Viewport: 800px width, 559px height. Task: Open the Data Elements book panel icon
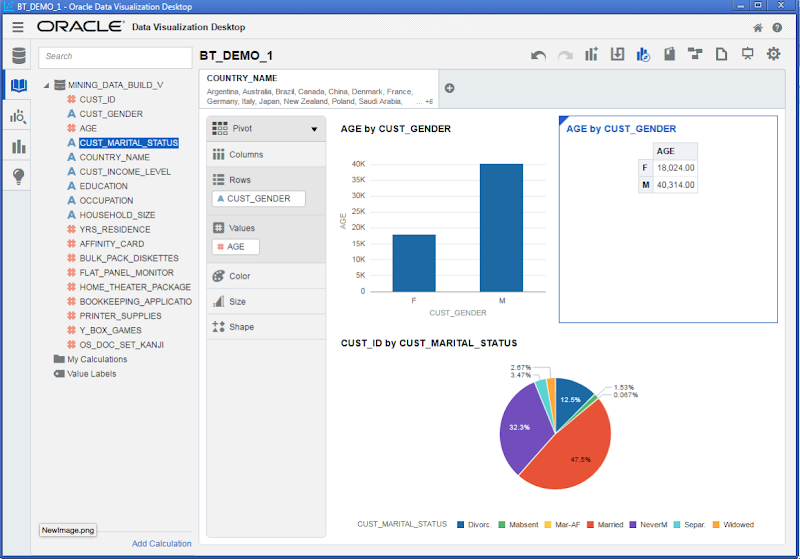19,85
